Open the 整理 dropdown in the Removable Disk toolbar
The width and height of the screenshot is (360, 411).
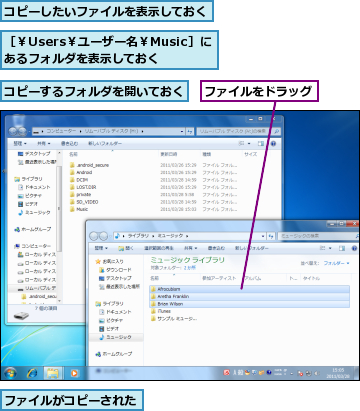(x=19, y=144)
